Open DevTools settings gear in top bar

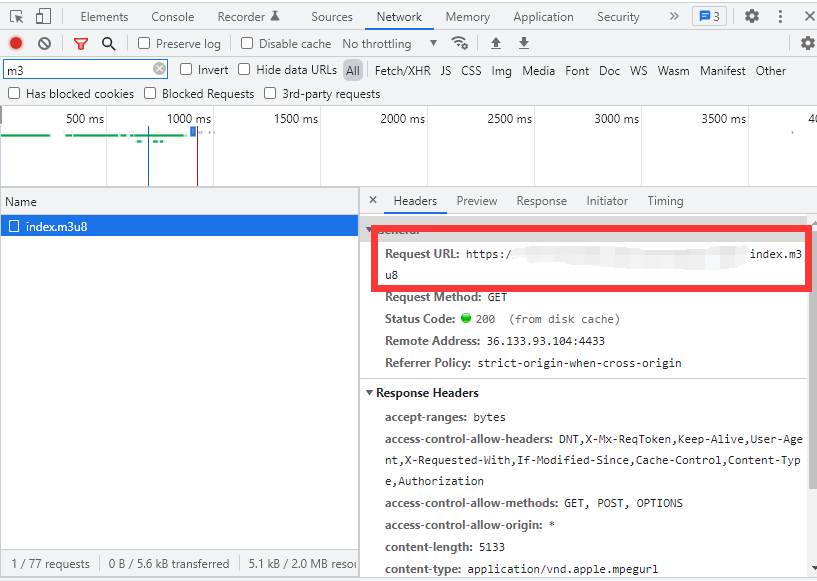(751, 16)
